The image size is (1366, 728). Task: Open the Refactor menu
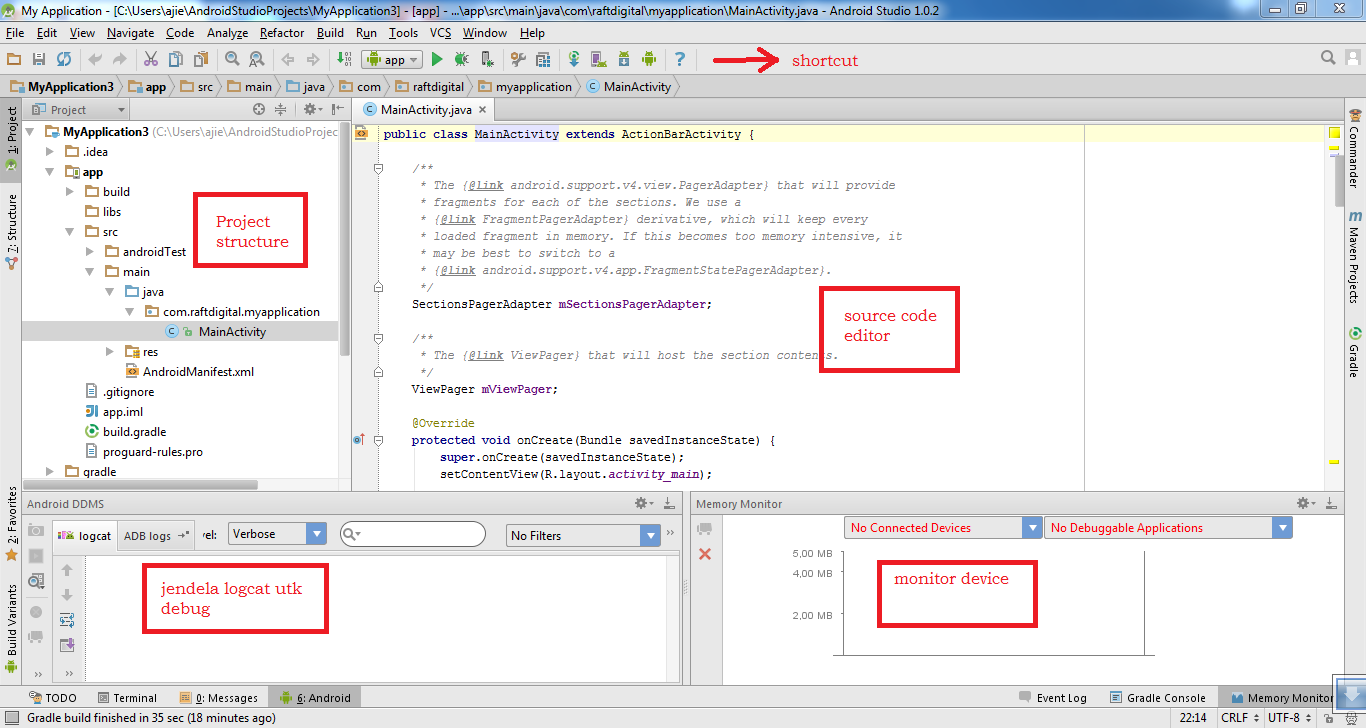tap(281, 33)
